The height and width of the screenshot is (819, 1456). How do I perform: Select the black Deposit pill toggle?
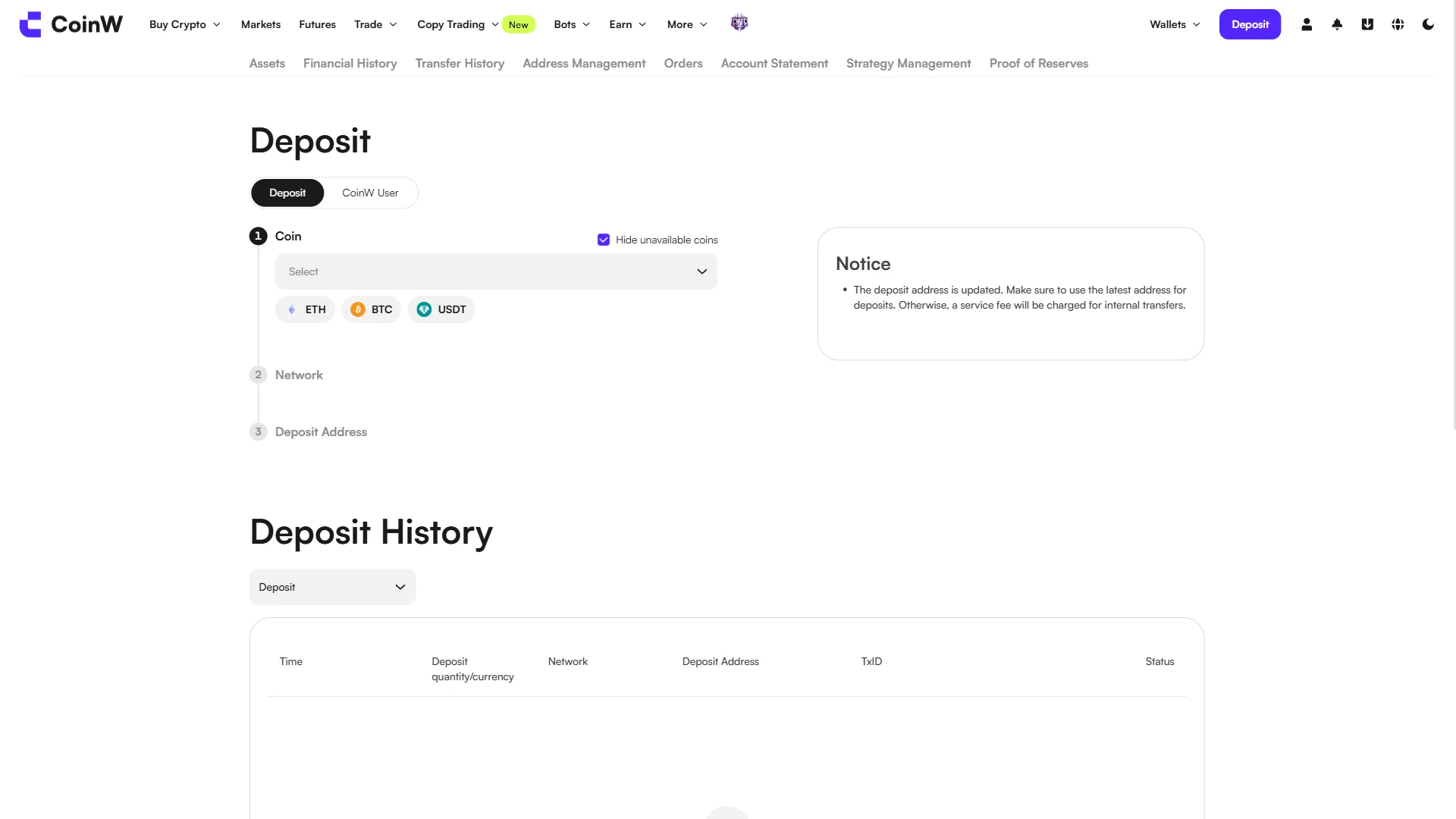287,193
